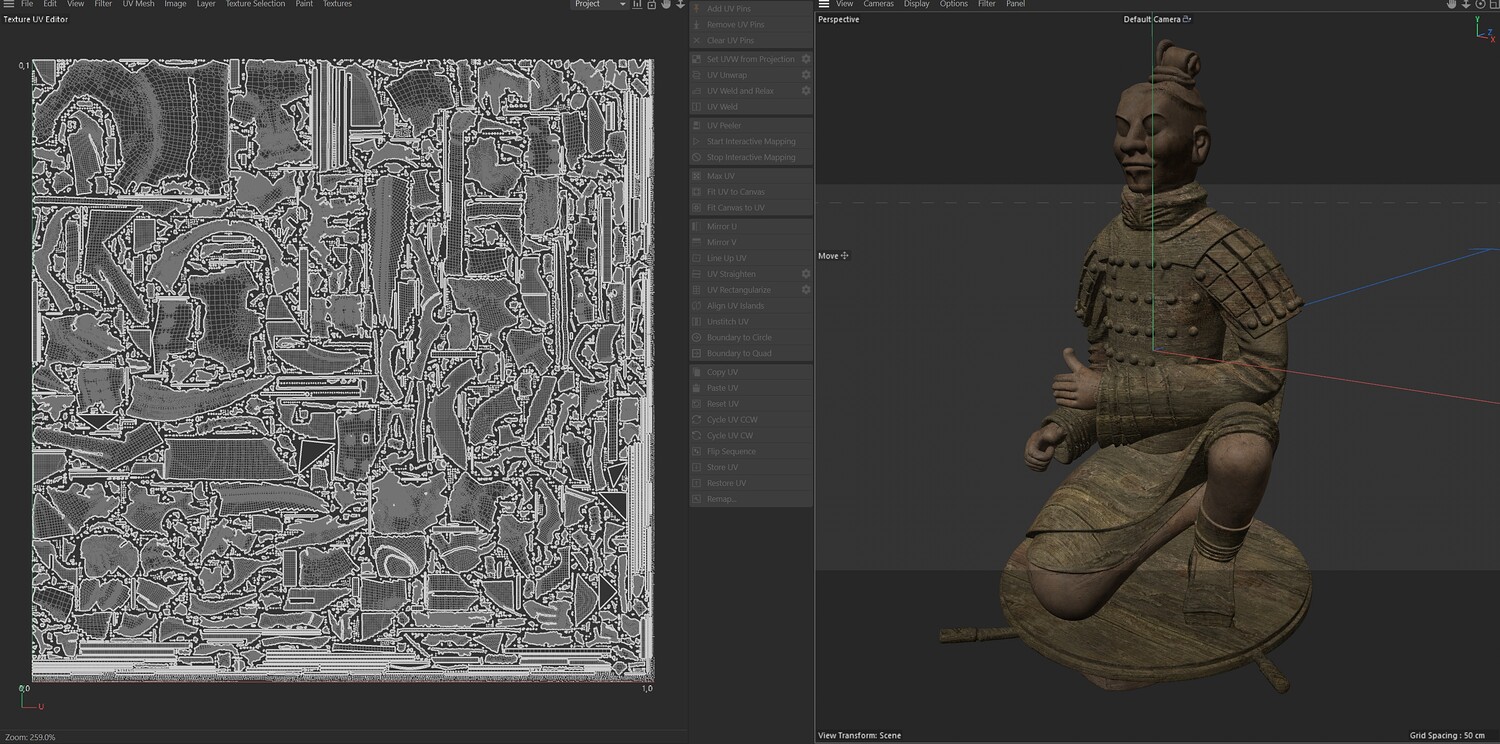This screenshot has width=1500, height=744.
Task: Click the viewport hand pan icon
Action: (x=1452, y=5)
